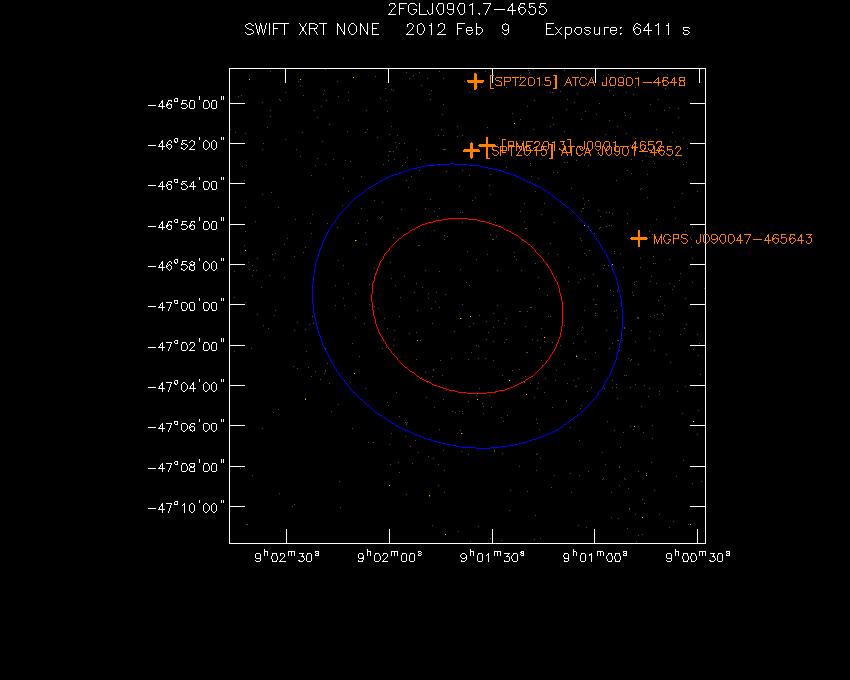The image size is (850, 680).
Task: Select the title text 2FGLJ0901.7-4655
Action: 467,9
